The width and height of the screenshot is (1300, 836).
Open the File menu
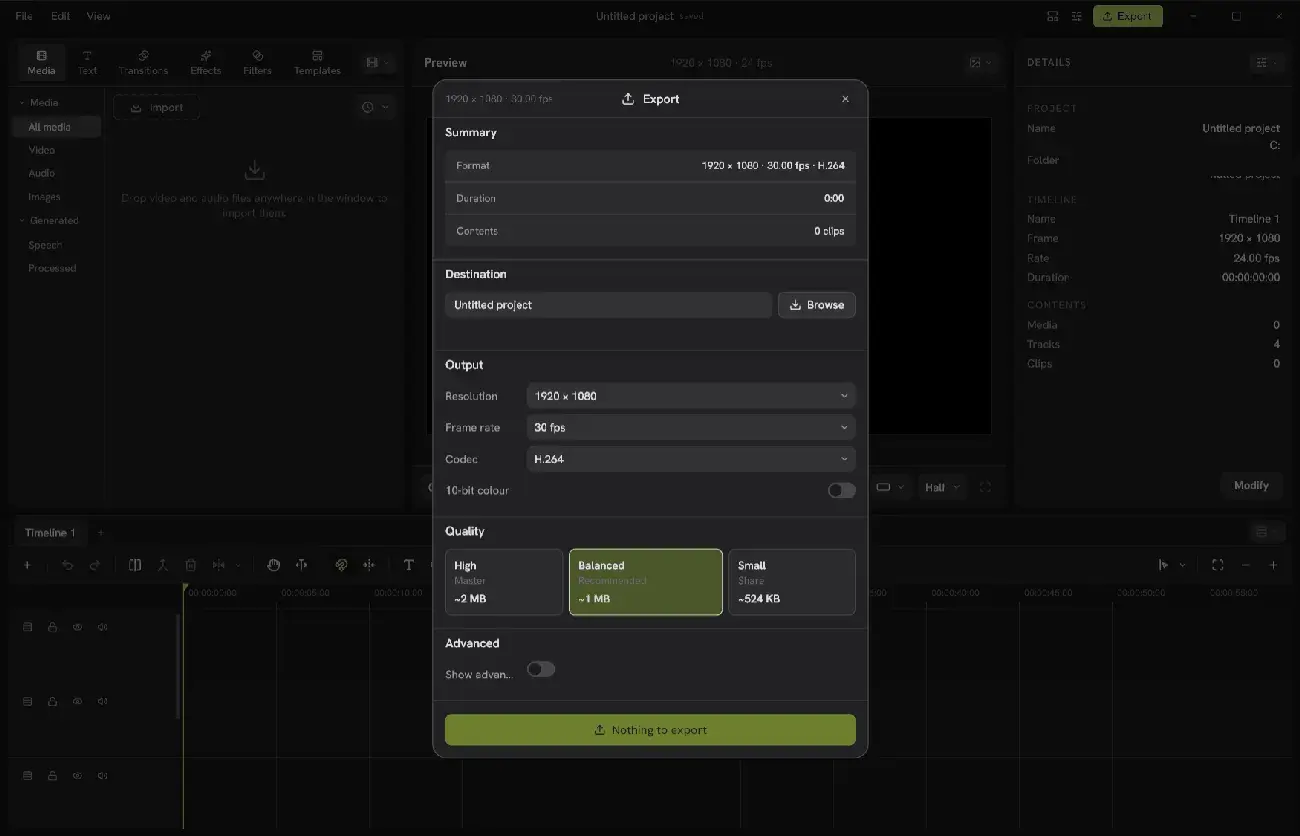pos(24,16)
